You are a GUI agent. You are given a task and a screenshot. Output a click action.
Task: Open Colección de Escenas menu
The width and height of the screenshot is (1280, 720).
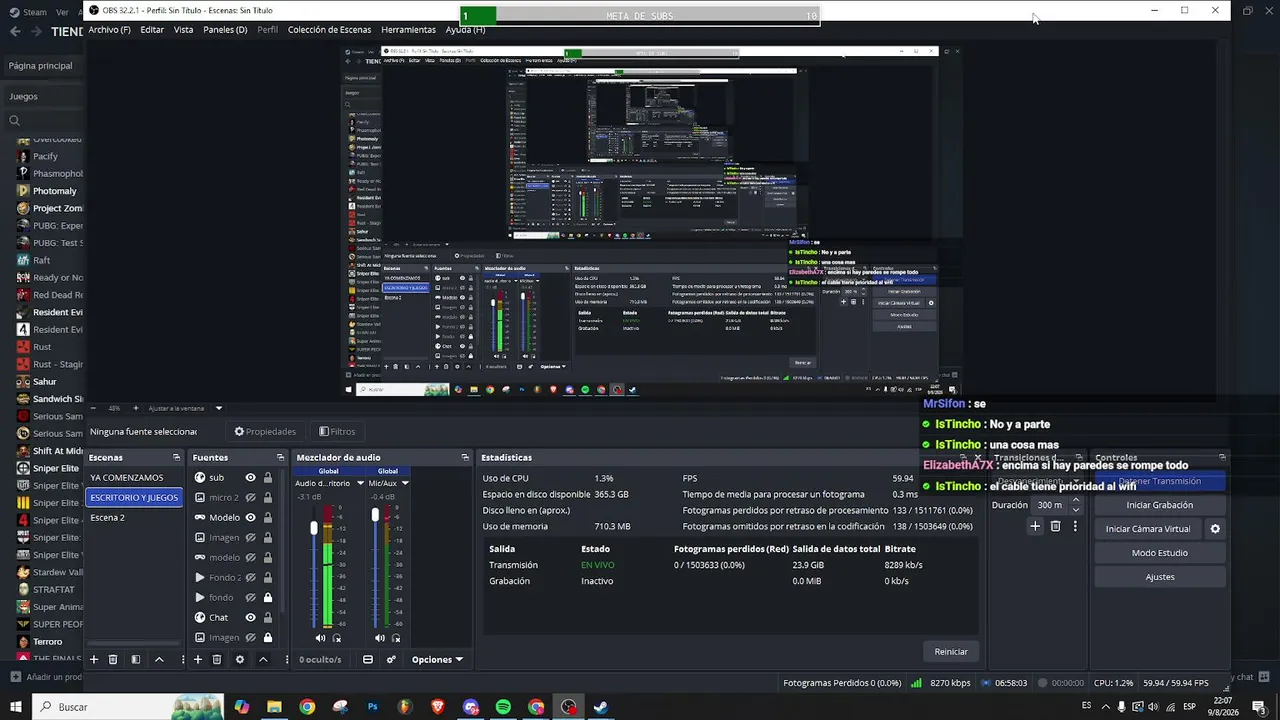[x=329, y=30]
